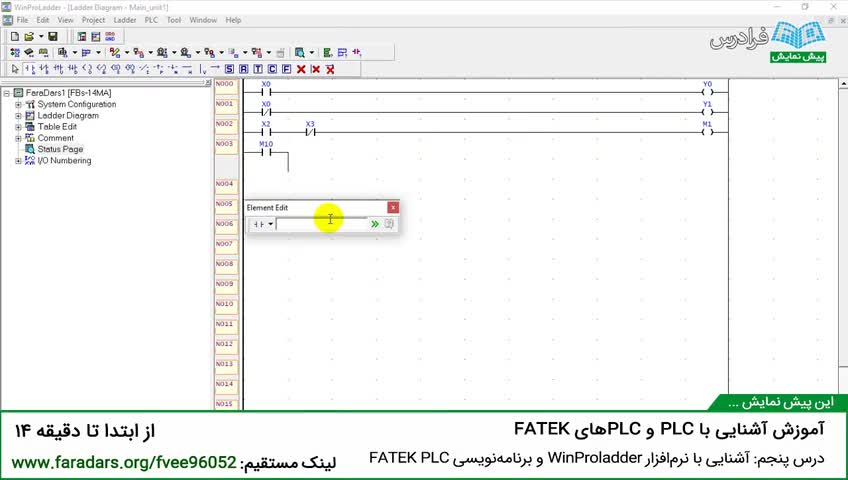The width and height of the screenshot is (848, 480).
Task: Click the Open project folder icon
Action: click(x=29, y=37)
